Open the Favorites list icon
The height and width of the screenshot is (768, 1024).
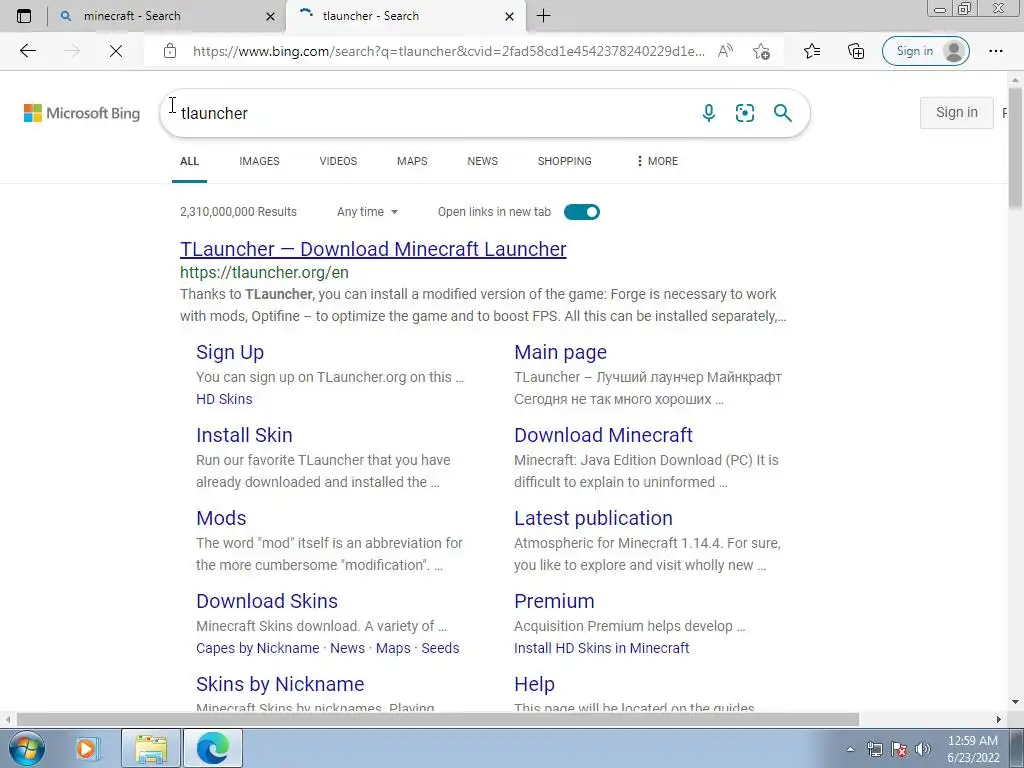pyautogui.click(x=812, y=51)
